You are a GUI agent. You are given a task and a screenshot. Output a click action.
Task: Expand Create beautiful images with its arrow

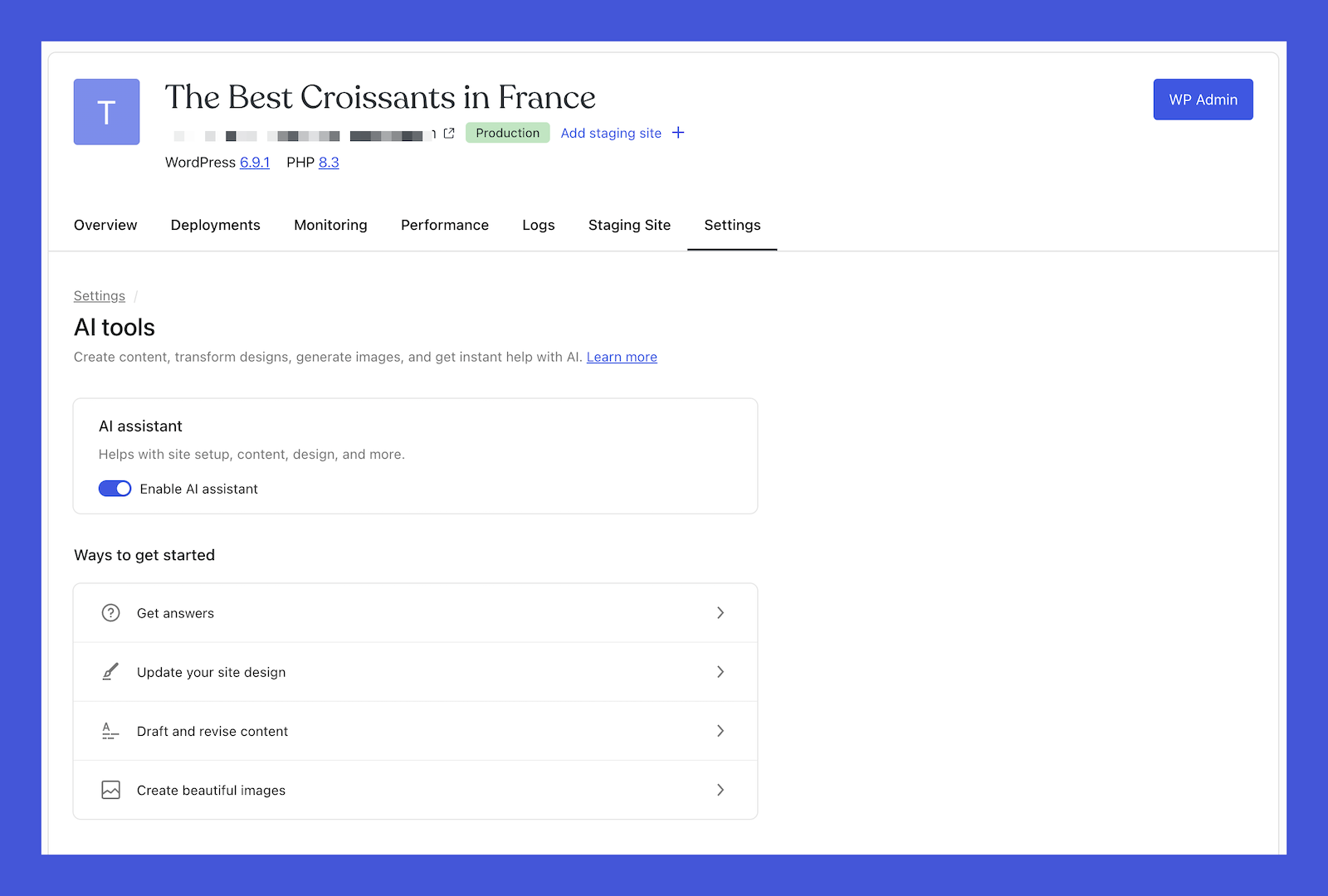coord(720,790)
